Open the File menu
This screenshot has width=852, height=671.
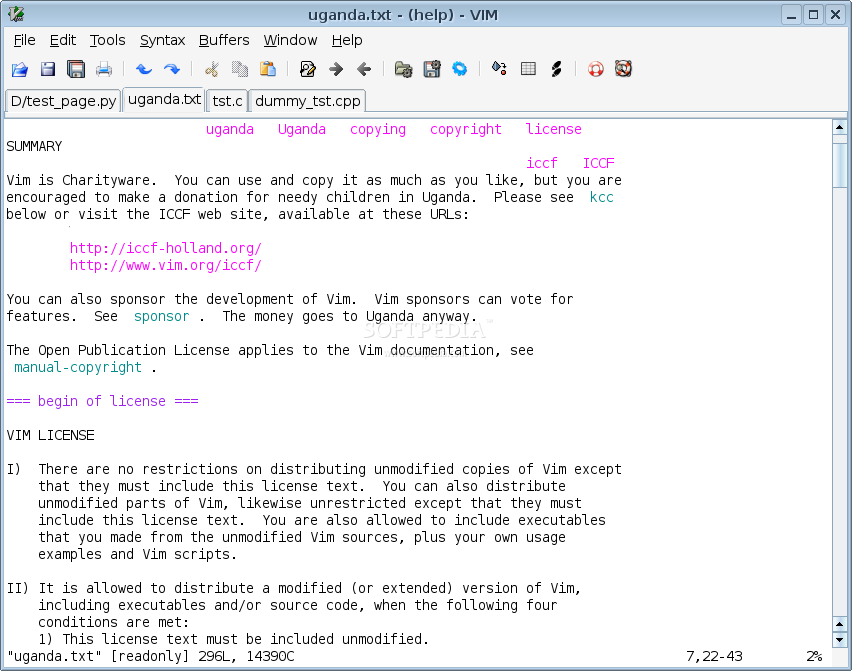coord(24,40)
